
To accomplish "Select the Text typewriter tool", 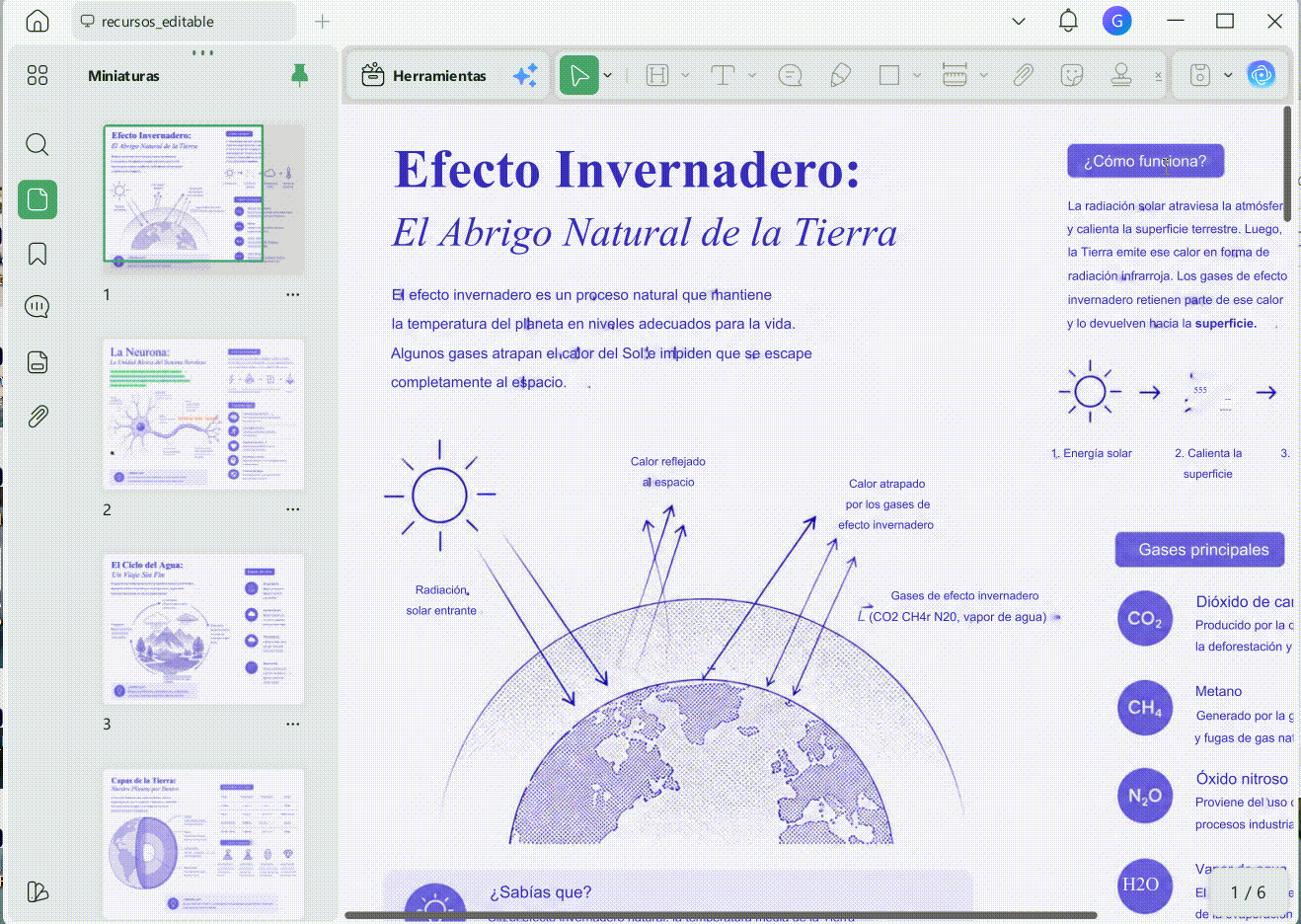I will point(723,75).
